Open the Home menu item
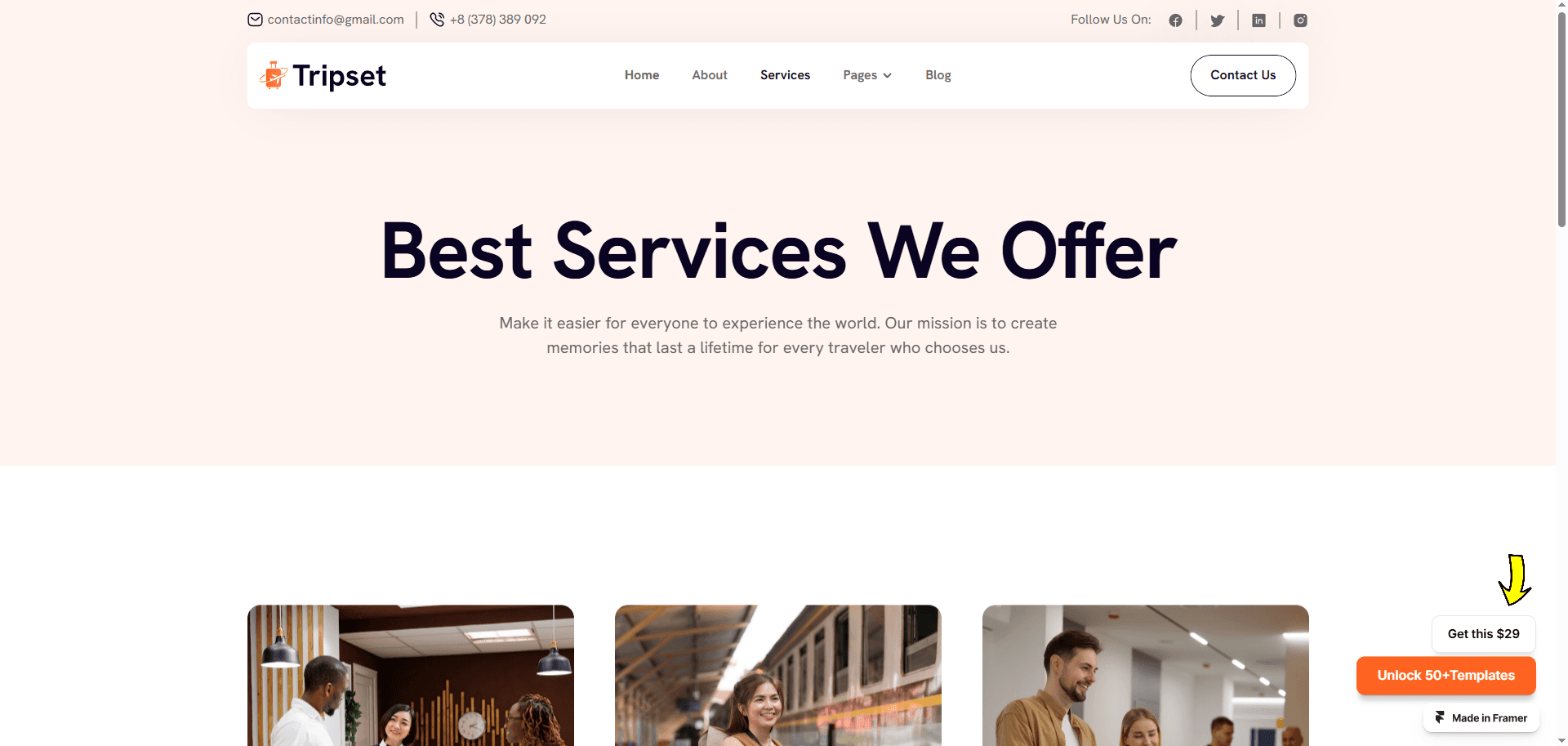Image resolution: width=1568 pixels, height=746 pixels. 642,75
